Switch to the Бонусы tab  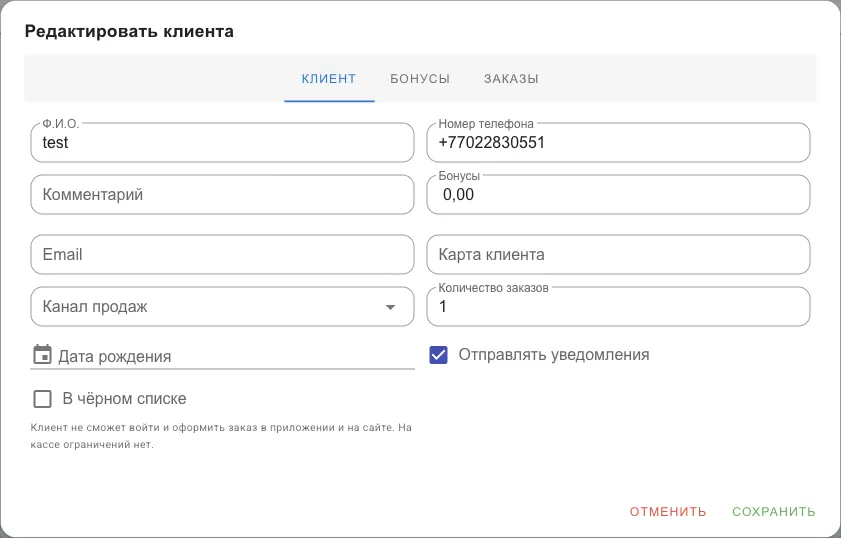click(420, 79)
